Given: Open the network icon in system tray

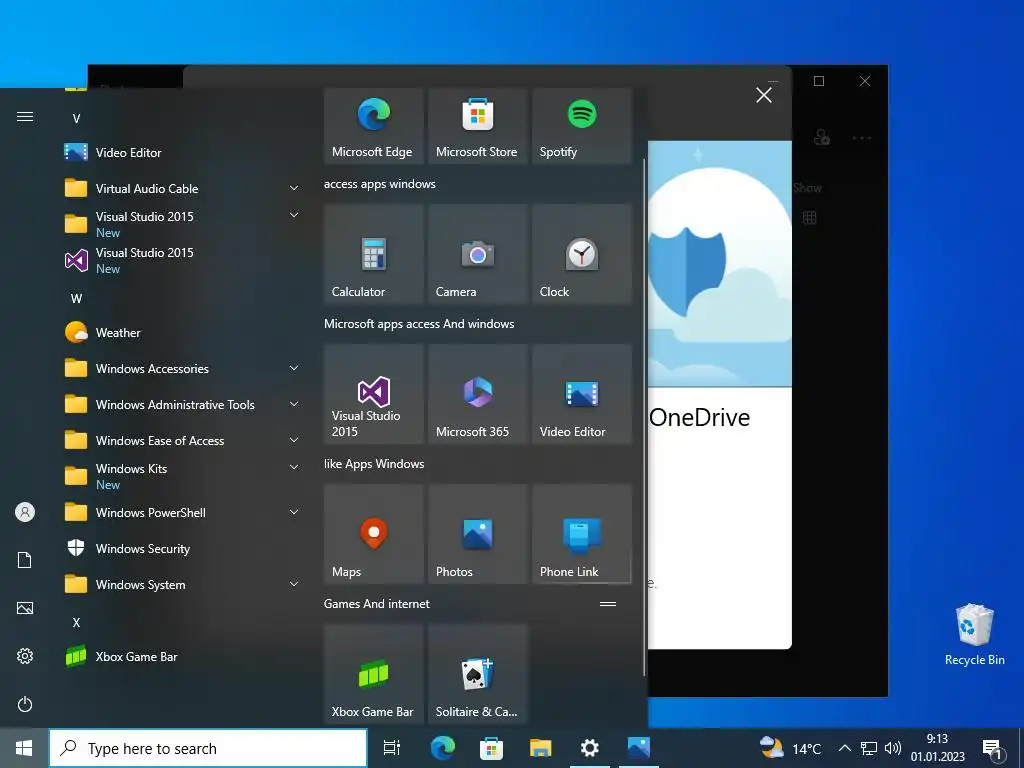Looking at the screenshot, I should pyautogui.click(x=869, y=748).
